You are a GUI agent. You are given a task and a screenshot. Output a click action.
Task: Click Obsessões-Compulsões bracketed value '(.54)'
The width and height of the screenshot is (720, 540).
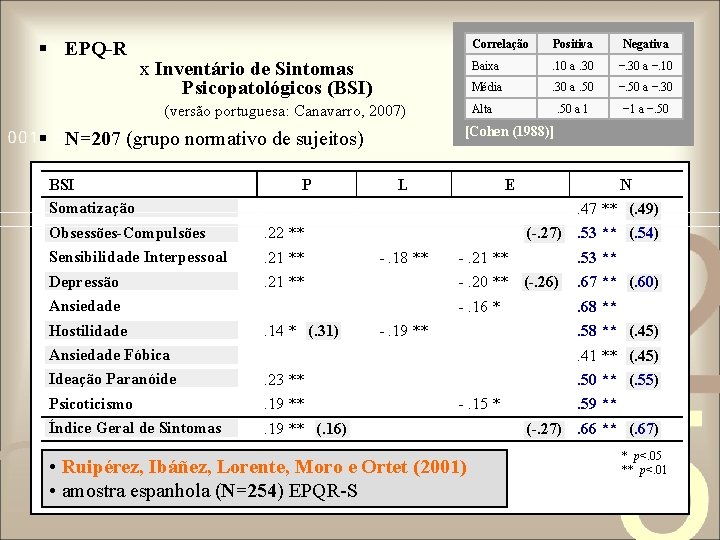tap(644, 233)
